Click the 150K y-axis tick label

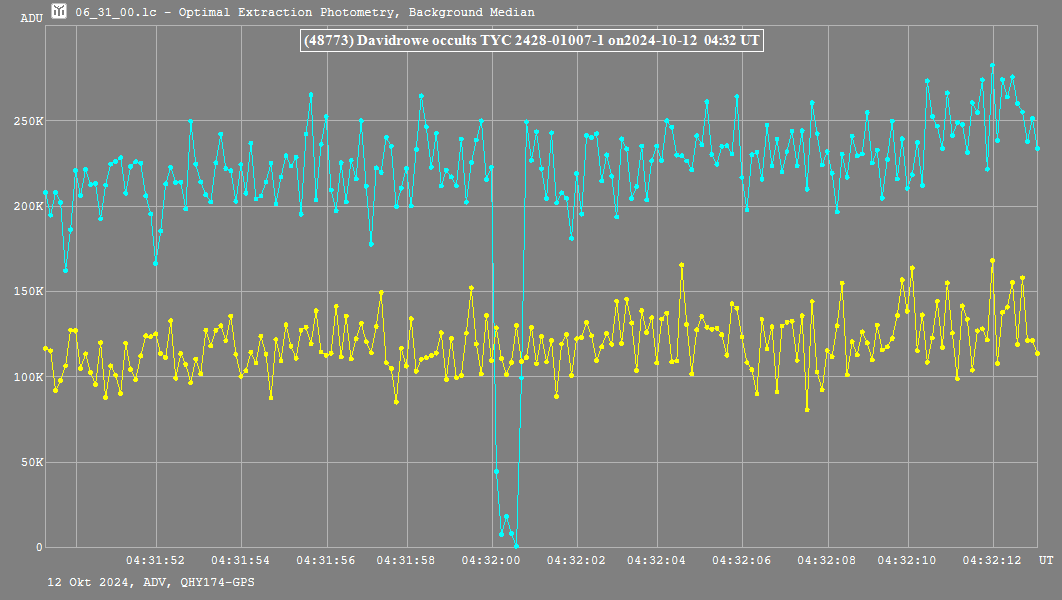pyautogui.click(x=28, y=292)
